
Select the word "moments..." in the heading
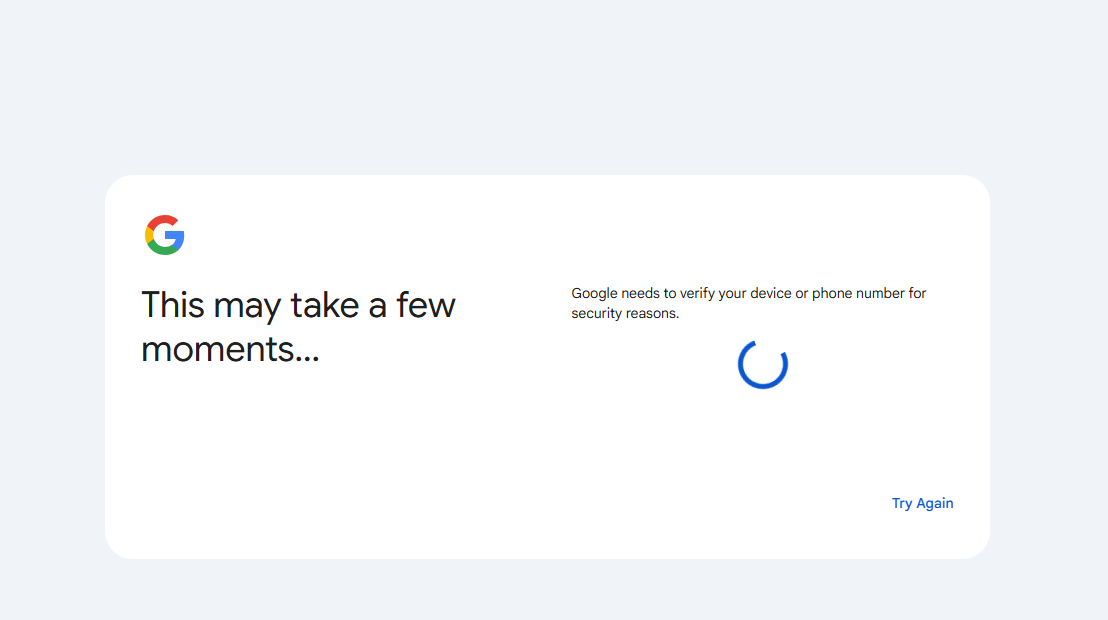click(230, 350)
